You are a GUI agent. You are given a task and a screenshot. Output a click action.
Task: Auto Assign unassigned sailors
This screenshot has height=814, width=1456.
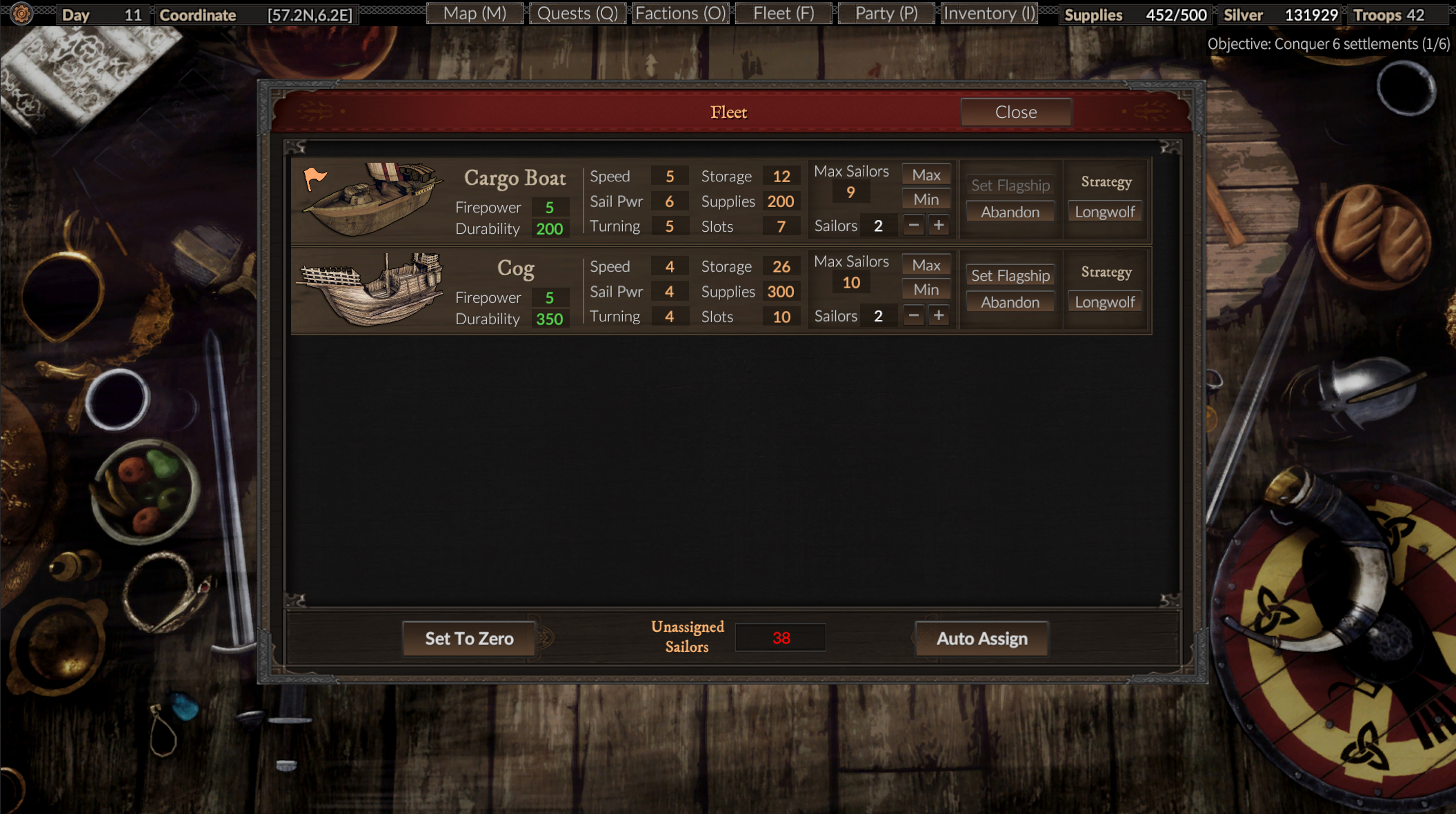(x=981, y=638)
